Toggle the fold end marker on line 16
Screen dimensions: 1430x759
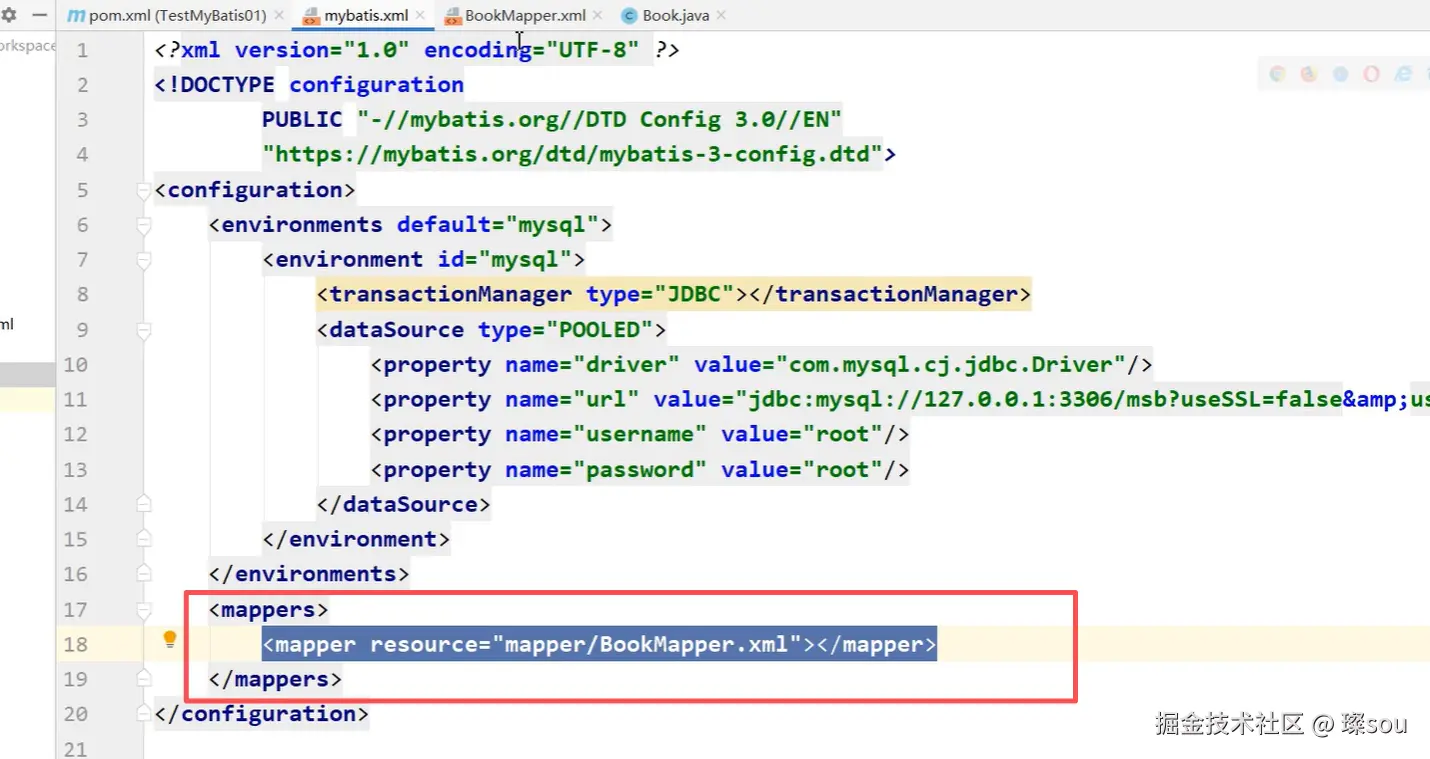coord(143,574)
